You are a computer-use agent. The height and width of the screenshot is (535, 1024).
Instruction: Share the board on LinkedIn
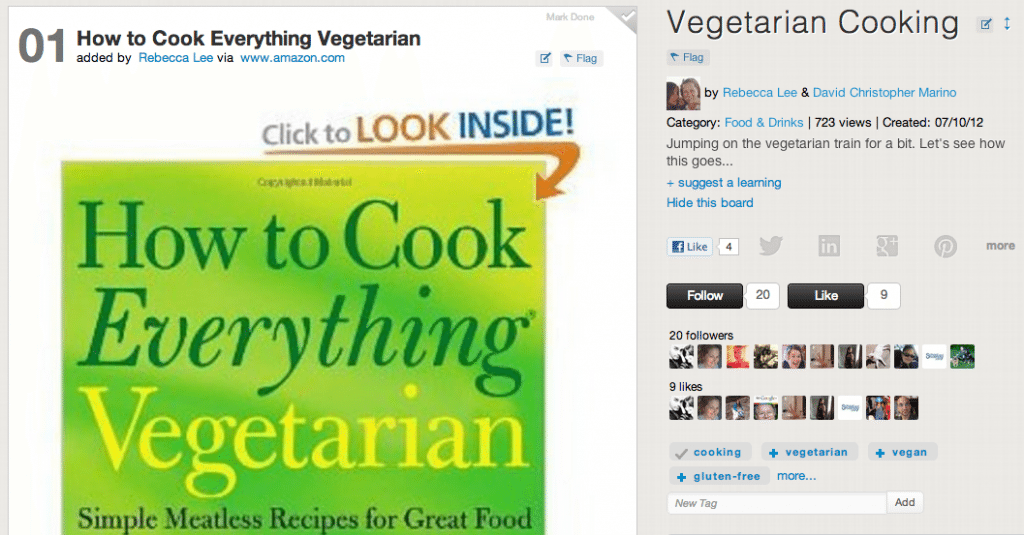829,246
